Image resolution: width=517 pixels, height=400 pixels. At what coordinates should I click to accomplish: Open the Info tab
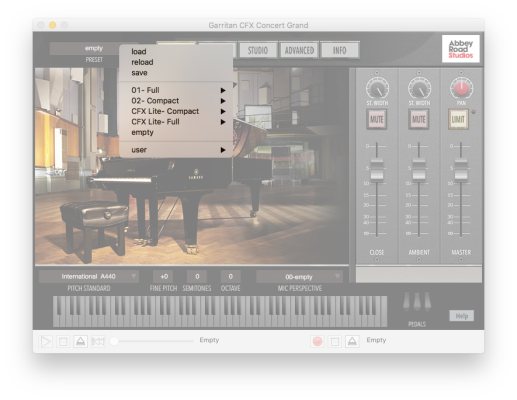click(340, 50)
